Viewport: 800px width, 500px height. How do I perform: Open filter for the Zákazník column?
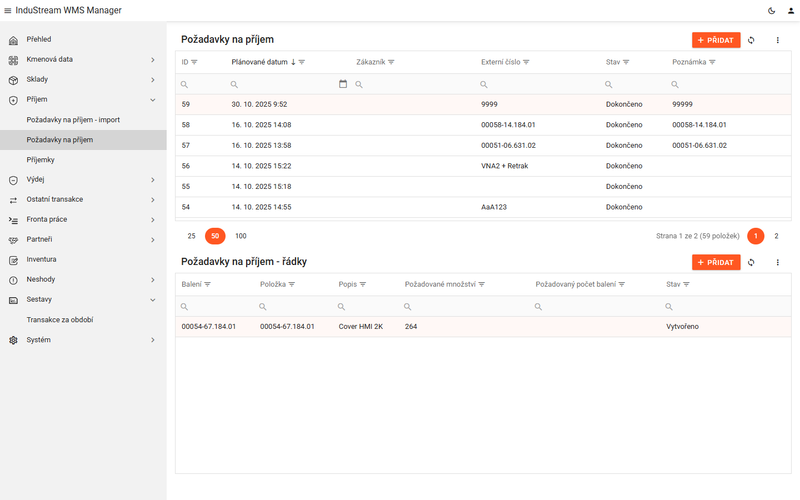(391, 62)
